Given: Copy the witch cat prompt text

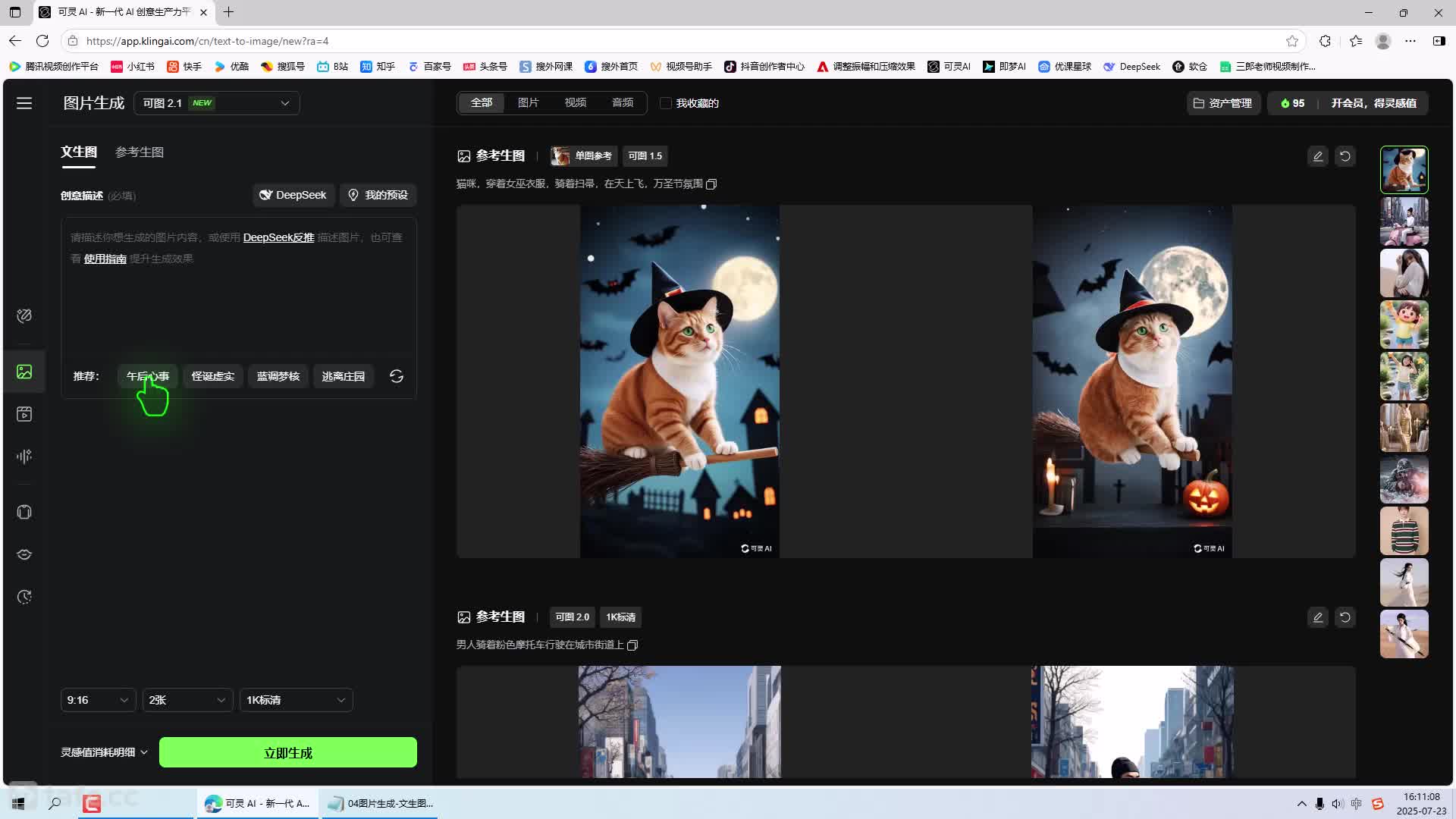Looking at the screenshot, I should click(711, 184).
